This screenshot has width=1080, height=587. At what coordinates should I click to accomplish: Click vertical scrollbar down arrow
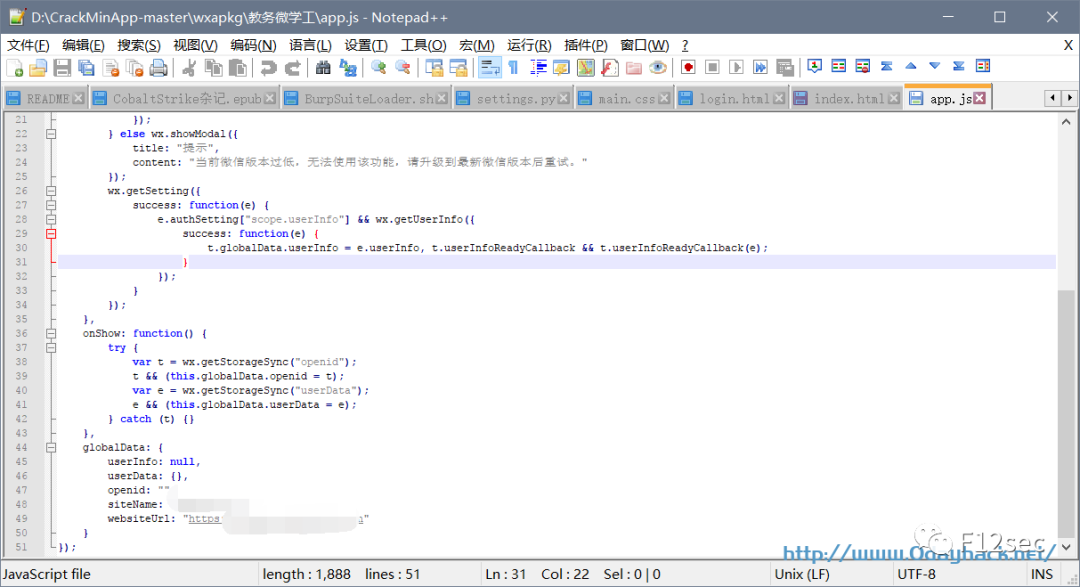[1066, 547]
